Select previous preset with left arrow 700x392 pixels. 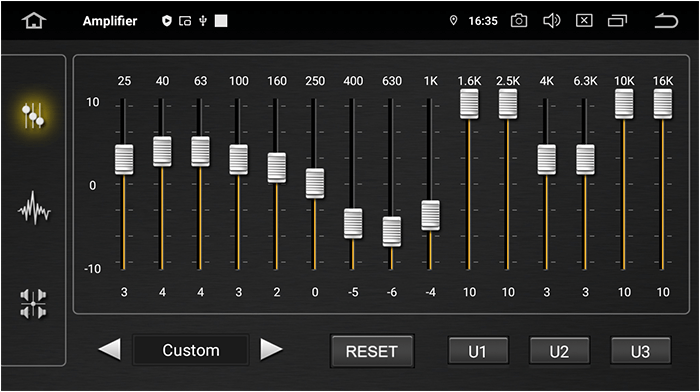pos(109,349)
